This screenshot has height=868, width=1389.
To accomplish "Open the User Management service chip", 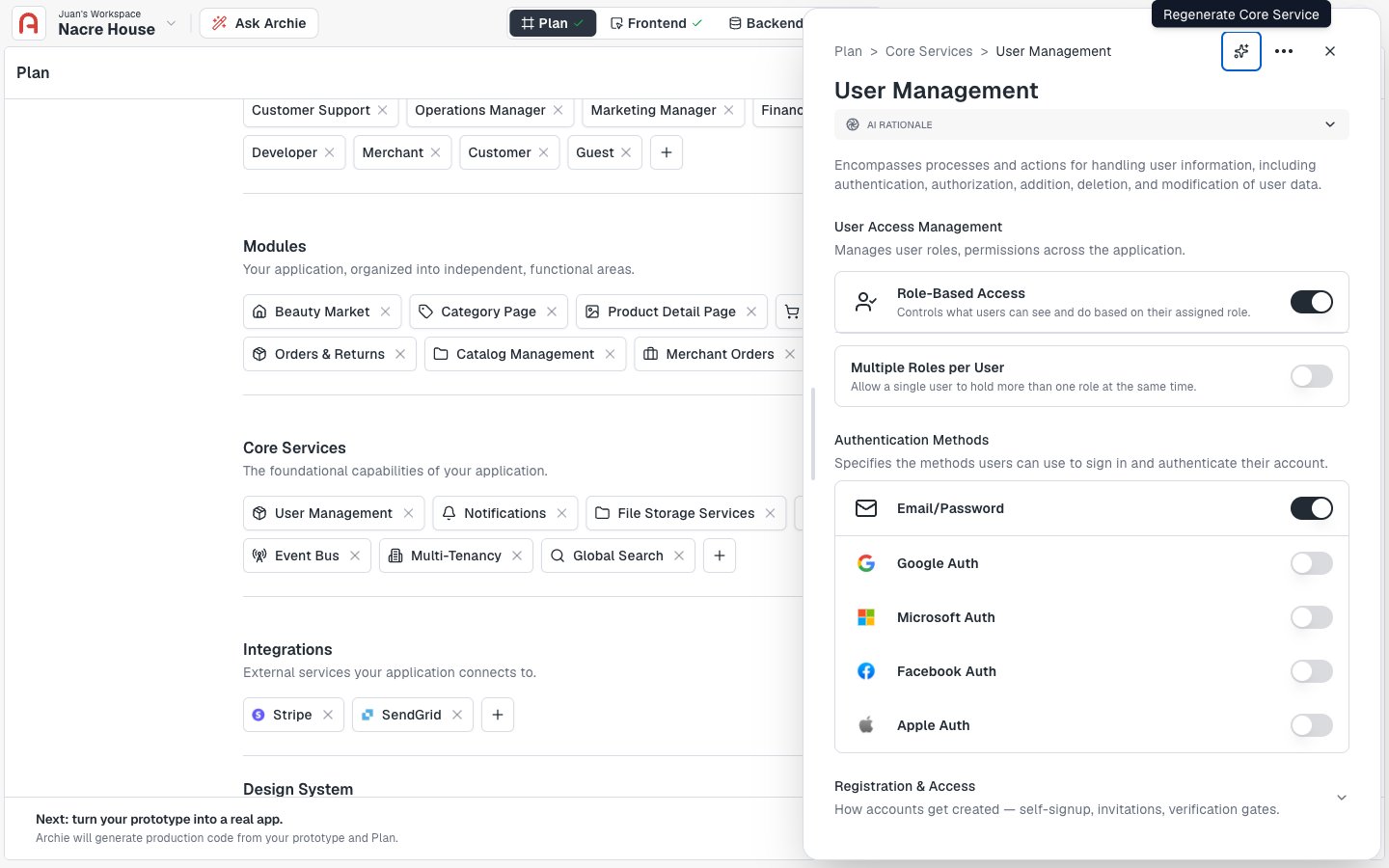I will (333, 513).
